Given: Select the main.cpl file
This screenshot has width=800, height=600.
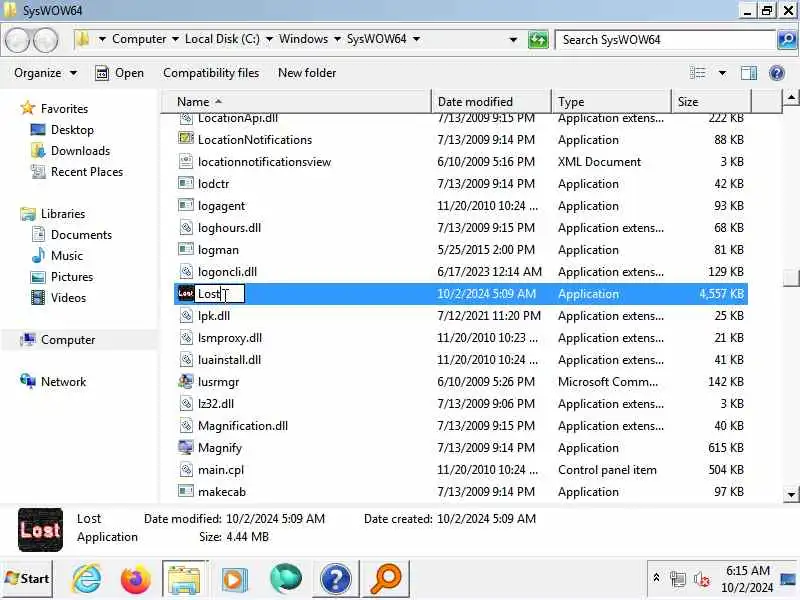Looking at the screenshot, I should point(221,470).
